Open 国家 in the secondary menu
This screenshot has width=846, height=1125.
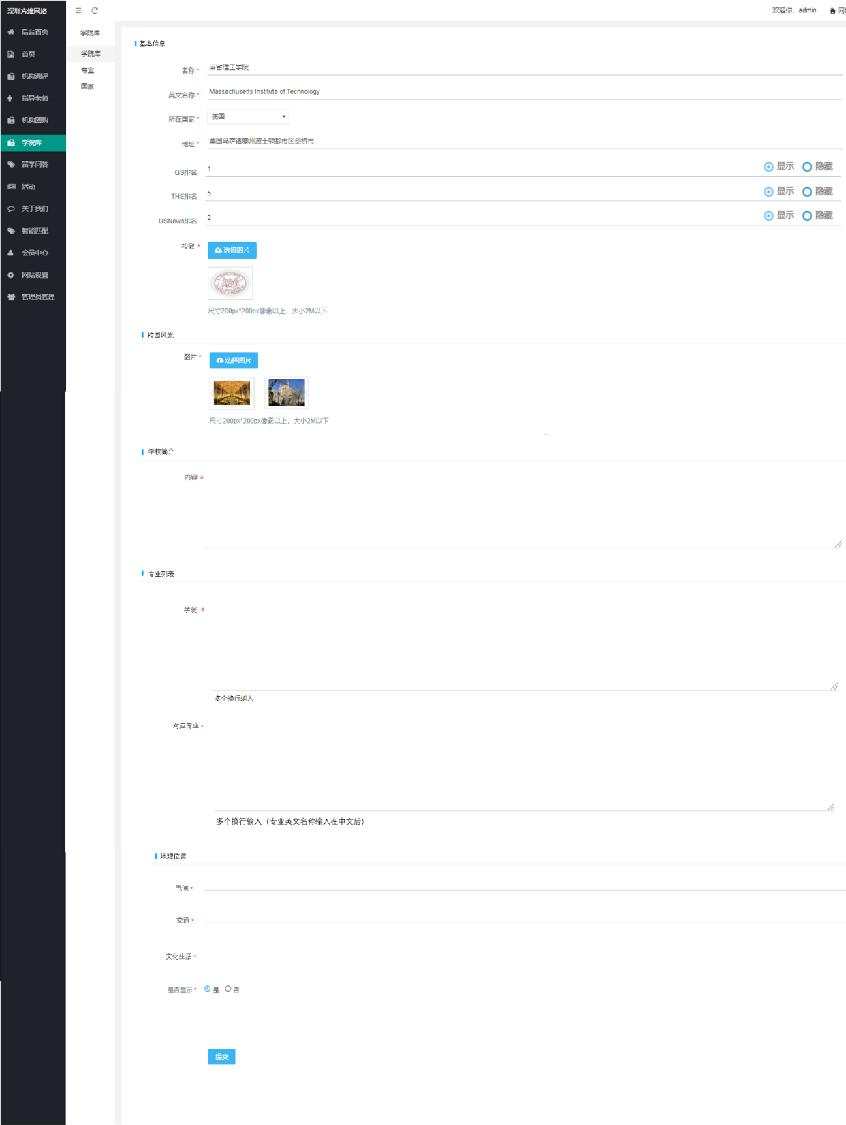(x=90, y=86)
